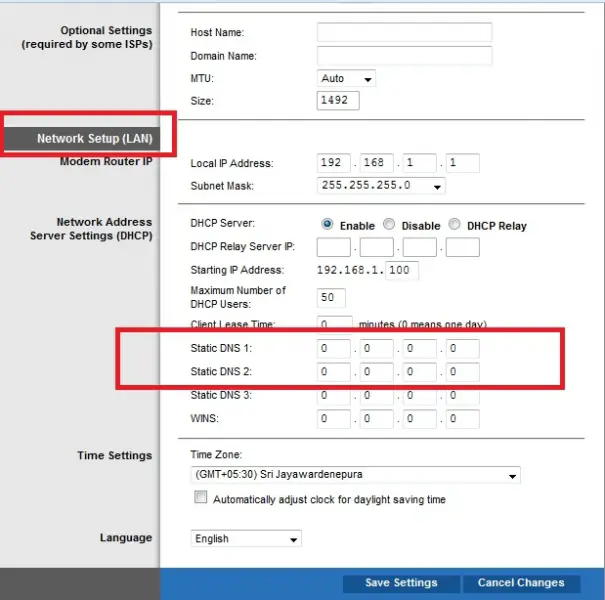Click DHCP Relay Server IP fourth octet field
This screenshot has height=600, width=605.
[x=463, y=247]
